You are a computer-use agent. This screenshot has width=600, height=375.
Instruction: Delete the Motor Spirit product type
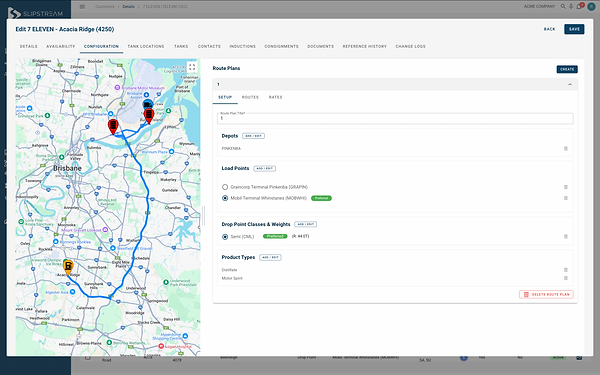pos(566,278)
